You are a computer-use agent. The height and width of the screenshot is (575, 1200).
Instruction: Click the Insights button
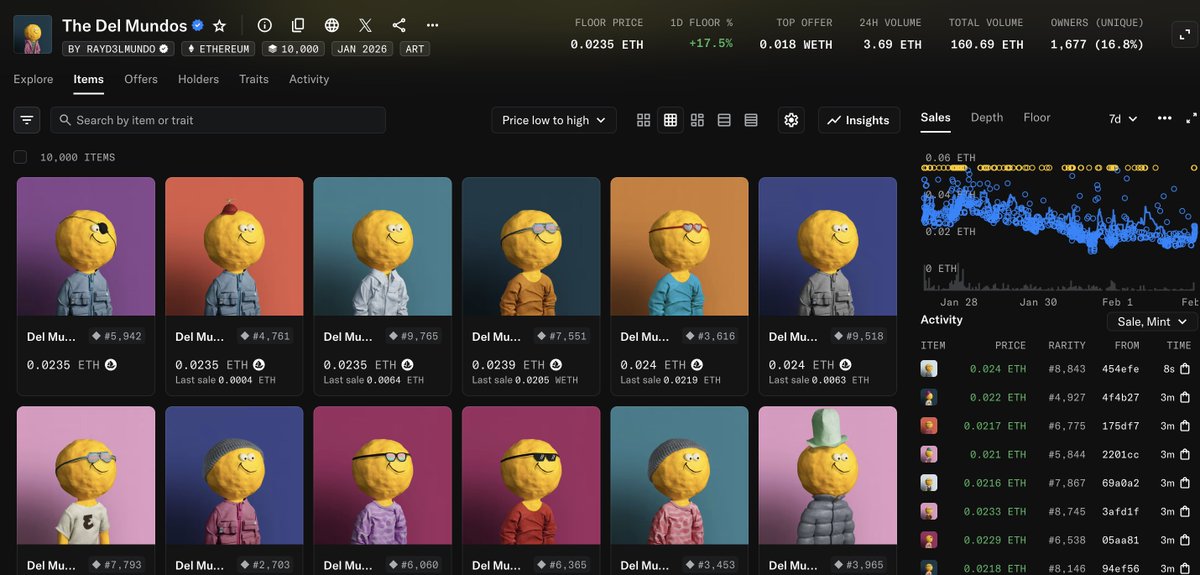click(x=859, y=120)
